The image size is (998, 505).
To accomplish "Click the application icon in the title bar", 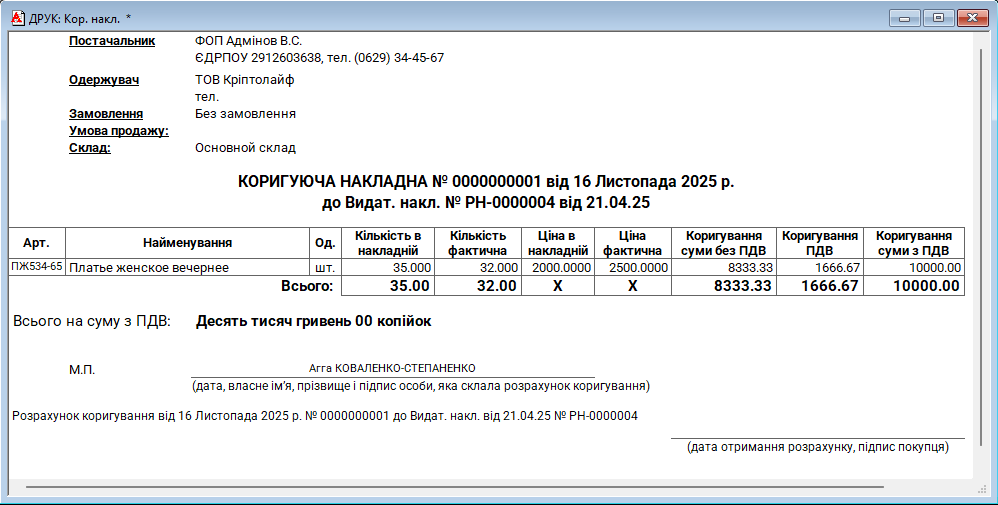I will (x=16, y=17).
